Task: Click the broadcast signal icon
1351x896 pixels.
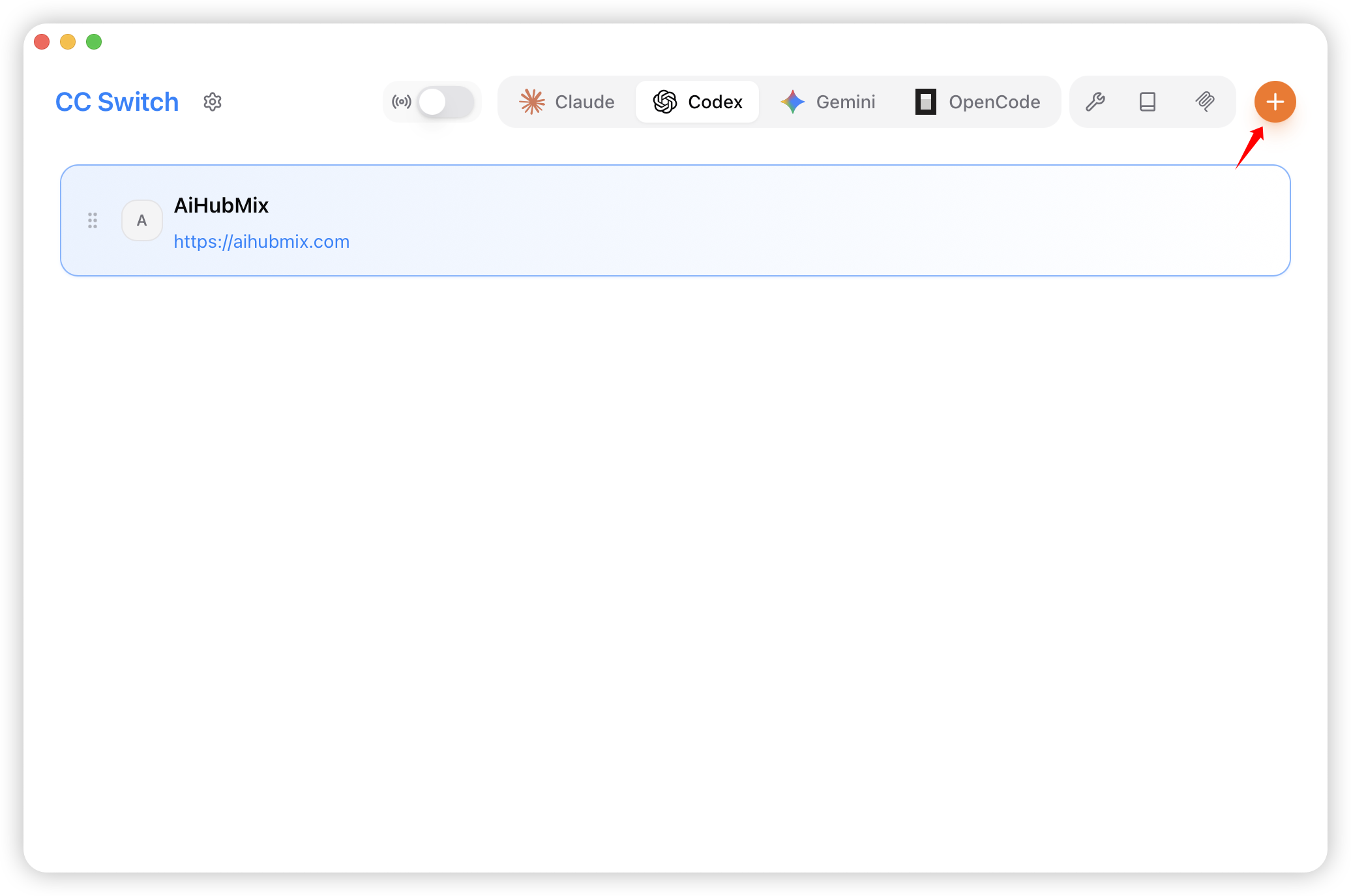Action: [x=401, y=102]
